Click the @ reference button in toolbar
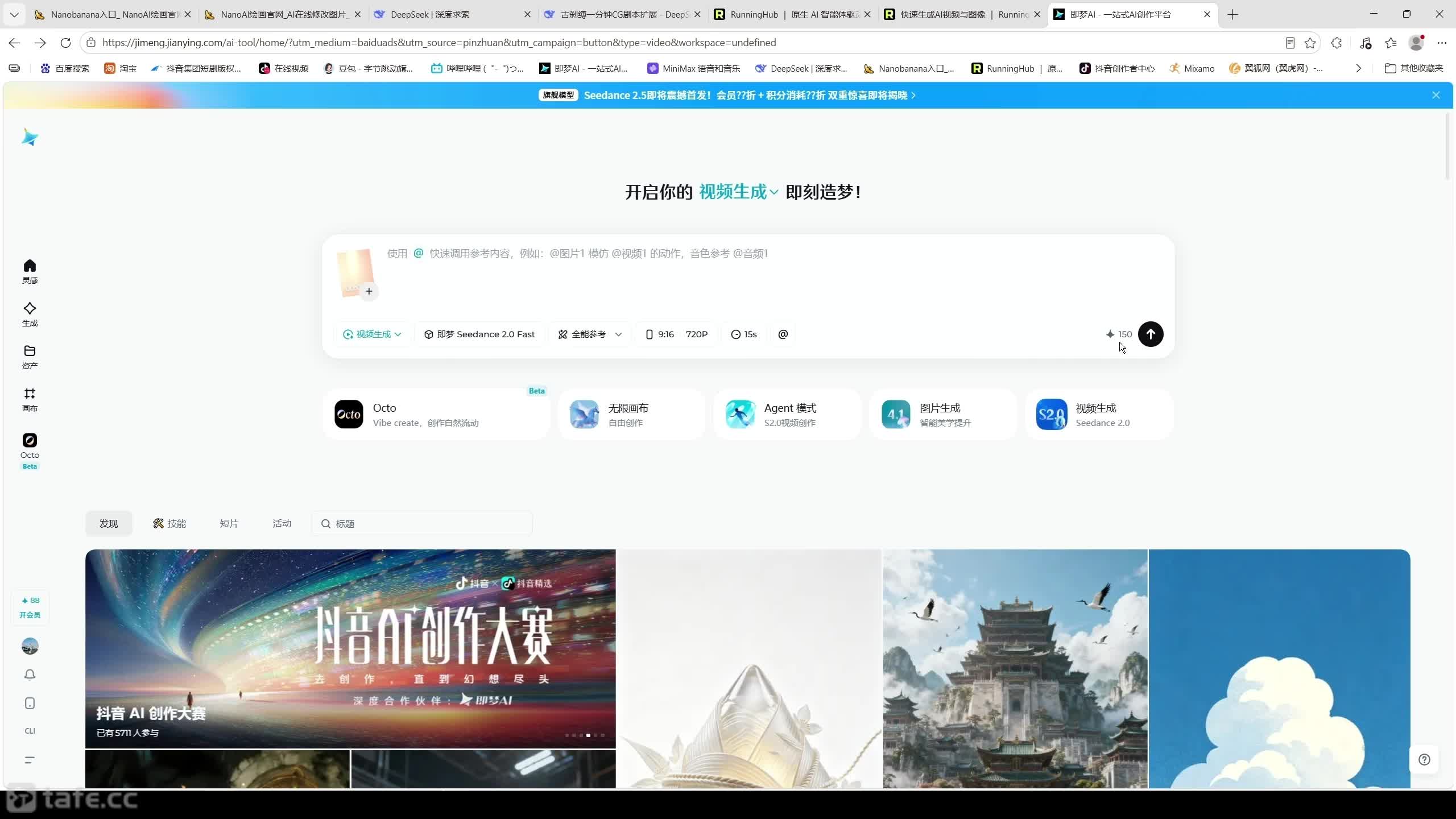Screen dimensions: 1456x819 [x=783, y=334]
